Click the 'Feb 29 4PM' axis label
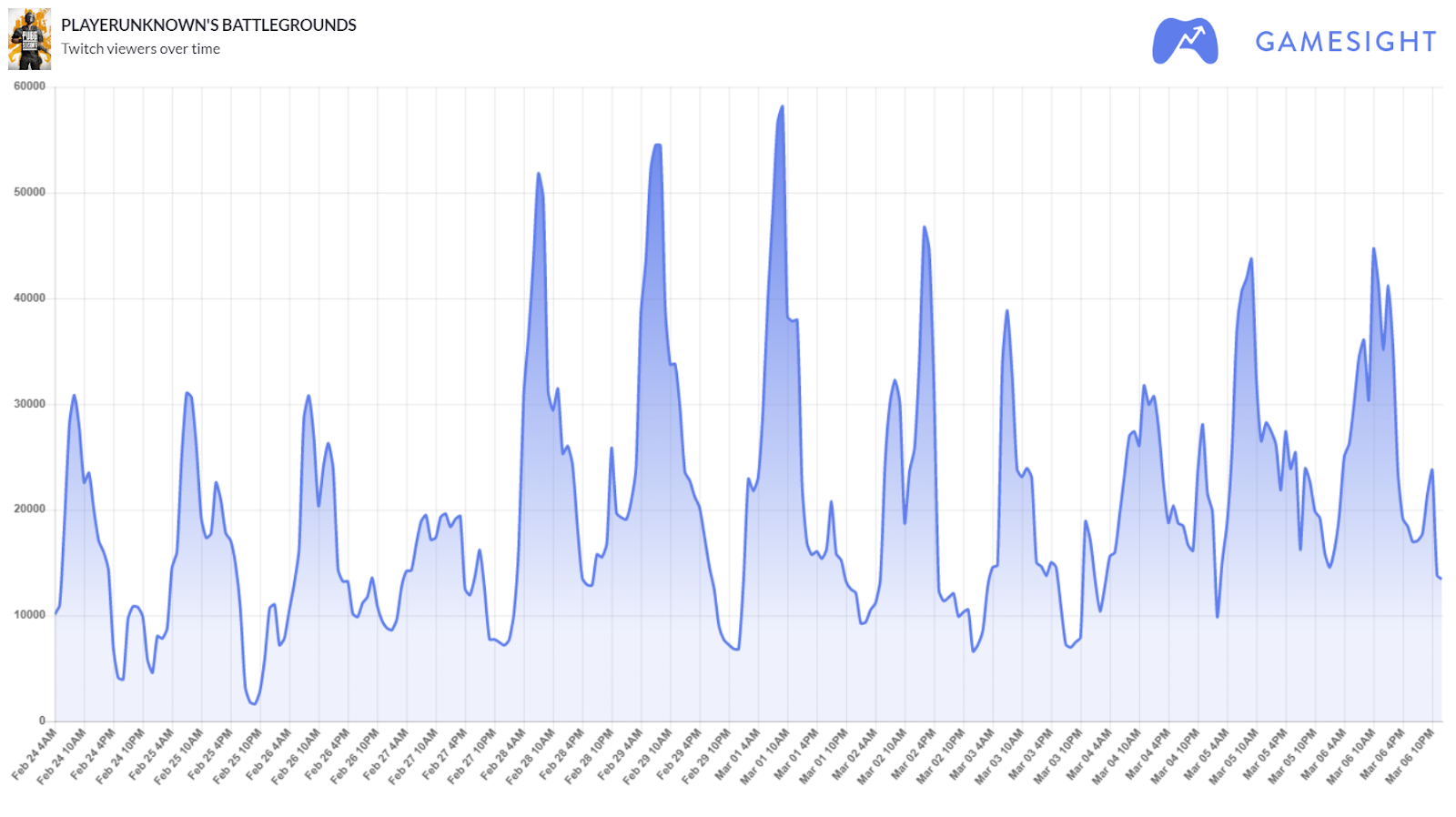Screen dimensions: 1456x817 [x=678, y=754]
